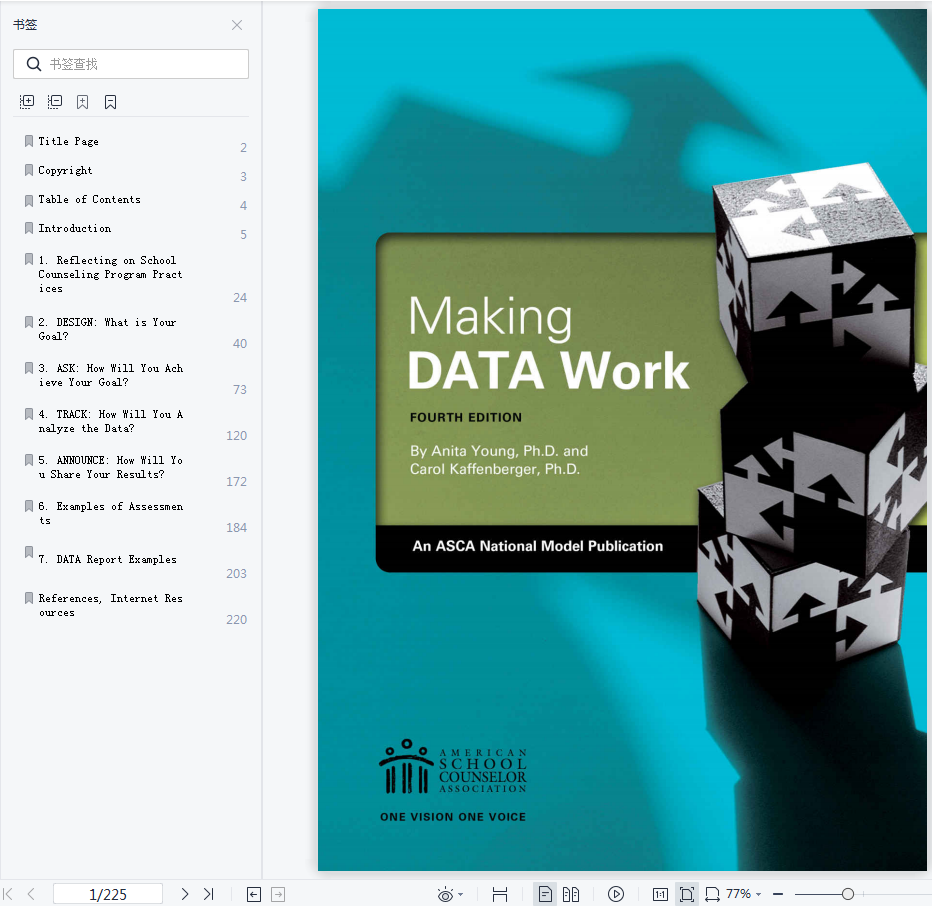
Task: Open the 77% zoom dropdown
Action: point(744,894)
